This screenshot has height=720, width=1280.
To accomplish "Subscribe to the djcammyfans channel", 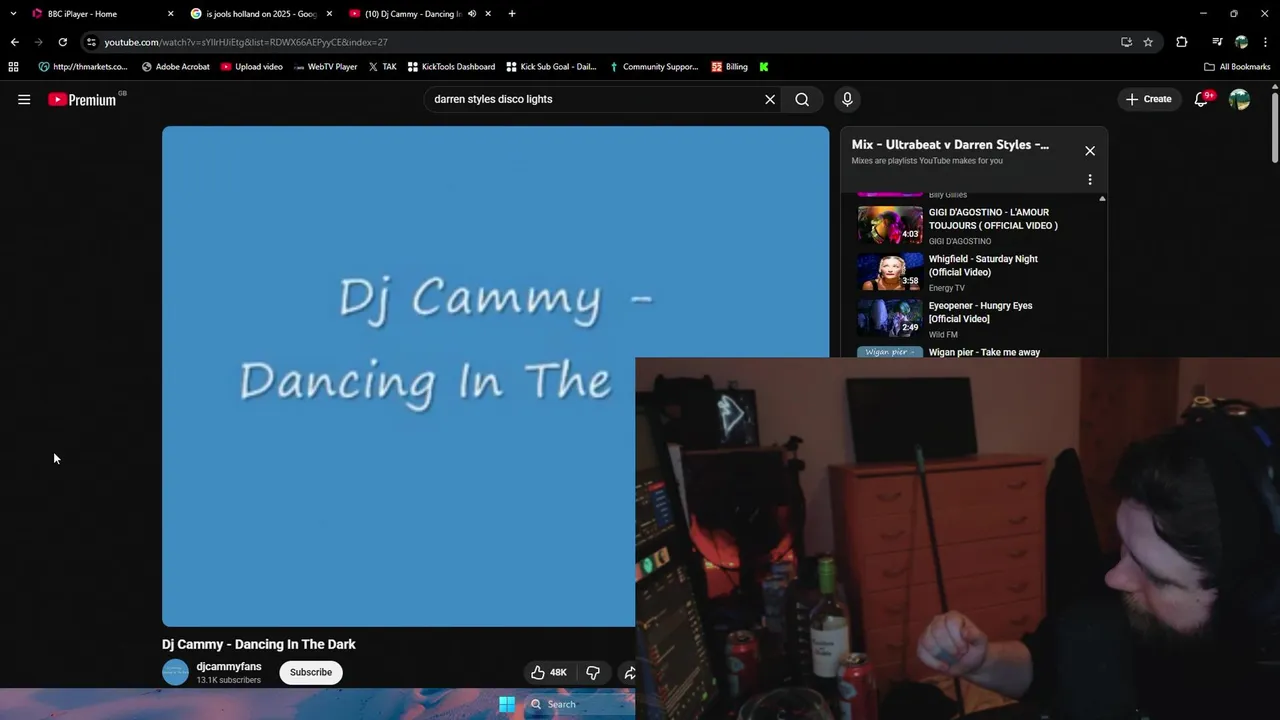I will [311, 672].
